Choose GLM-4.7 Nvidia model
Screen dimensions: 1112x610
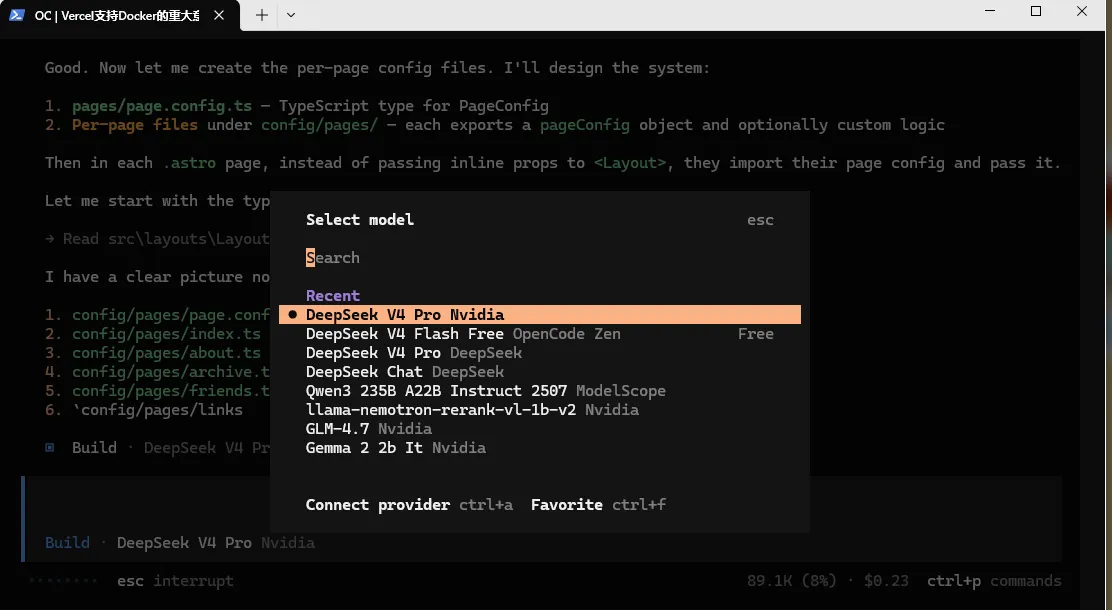(540, 428)
